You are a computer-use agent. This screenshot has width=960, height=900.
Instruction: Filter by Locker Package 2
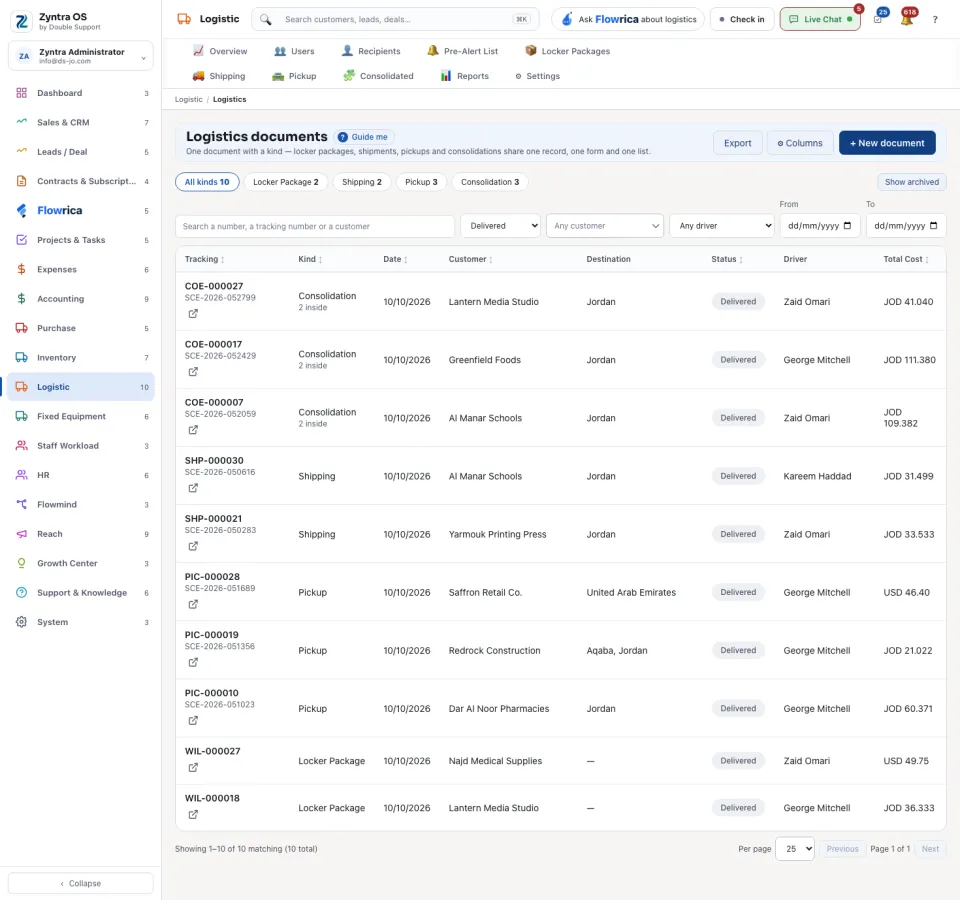[x=285, y=182]
